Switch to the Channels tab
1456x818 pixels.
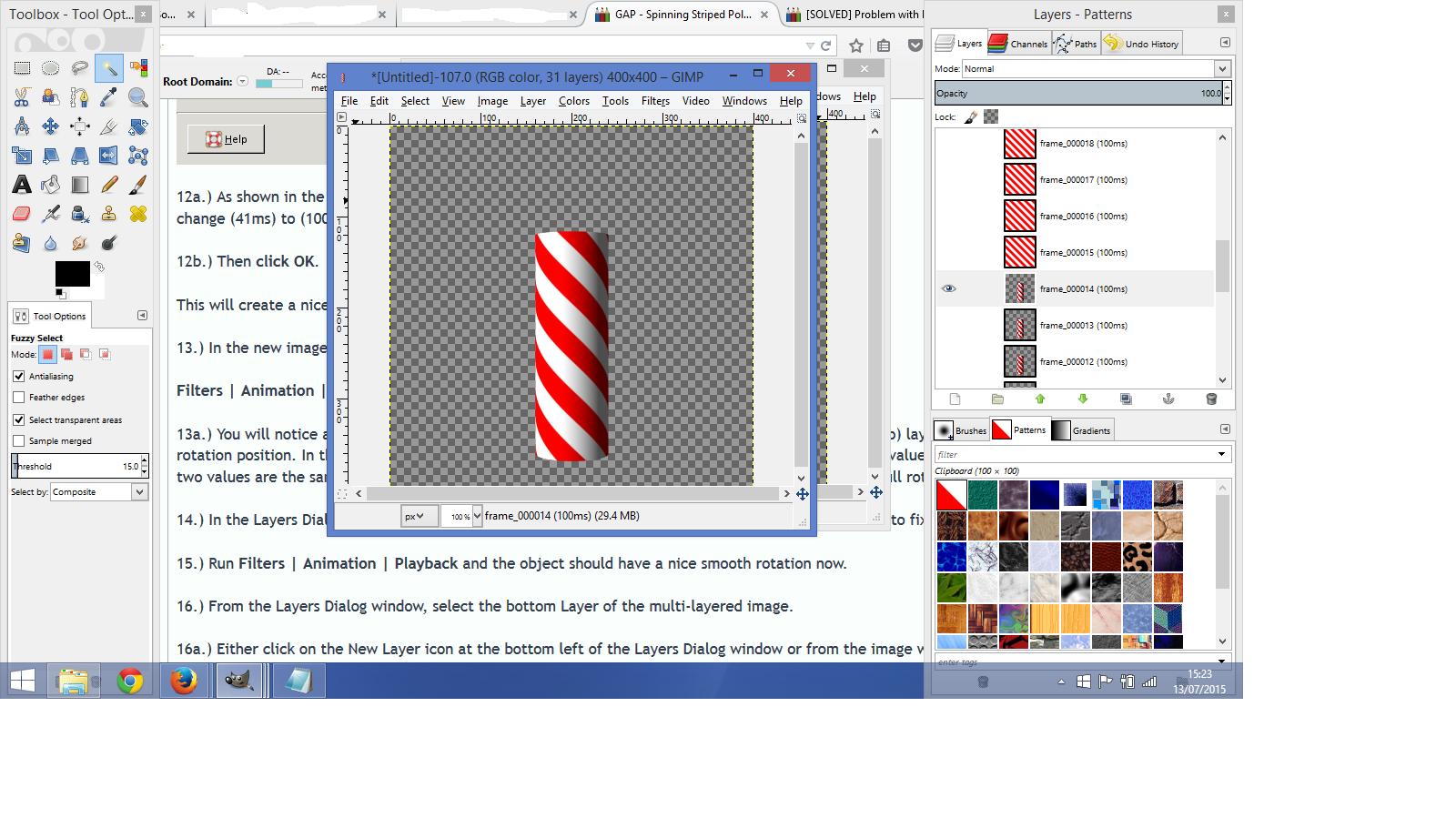coord(1019,43)
